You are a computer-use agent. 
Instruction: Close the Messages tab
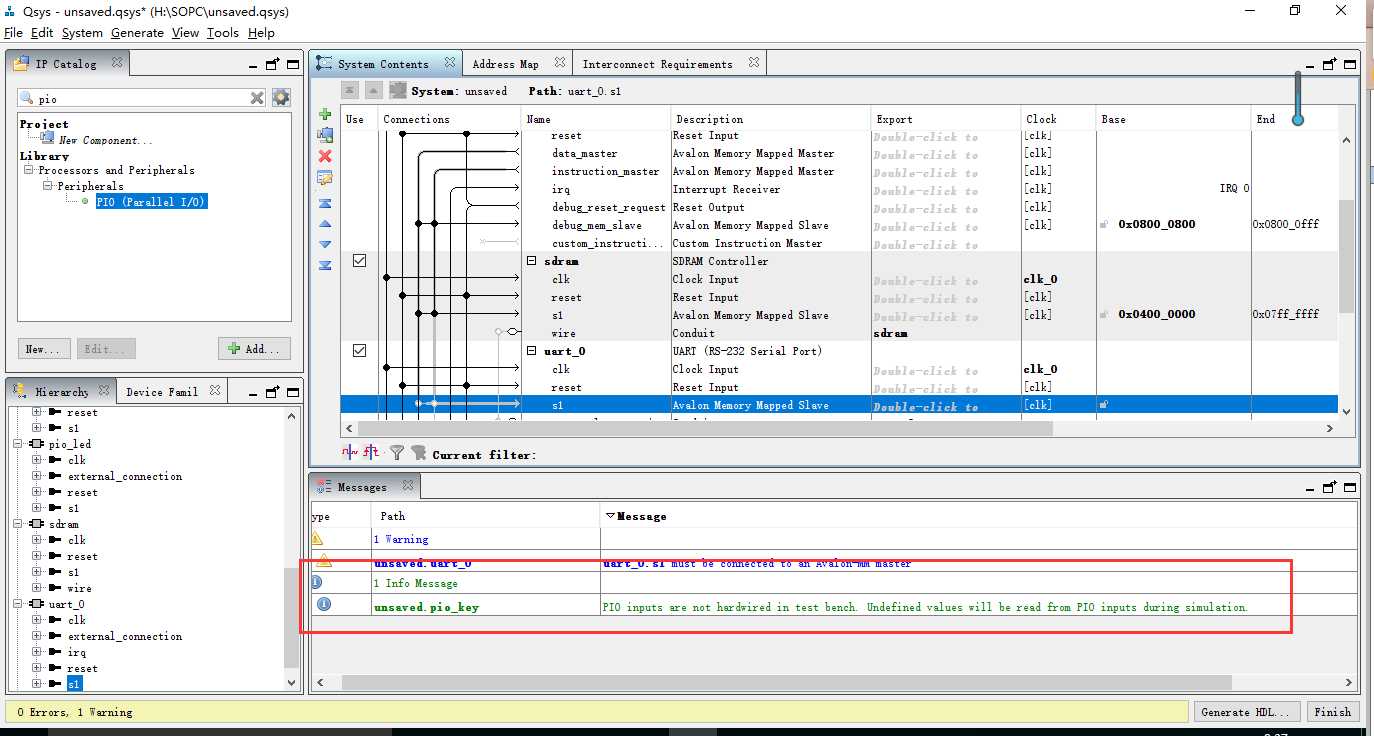click(x=408, y=486)
